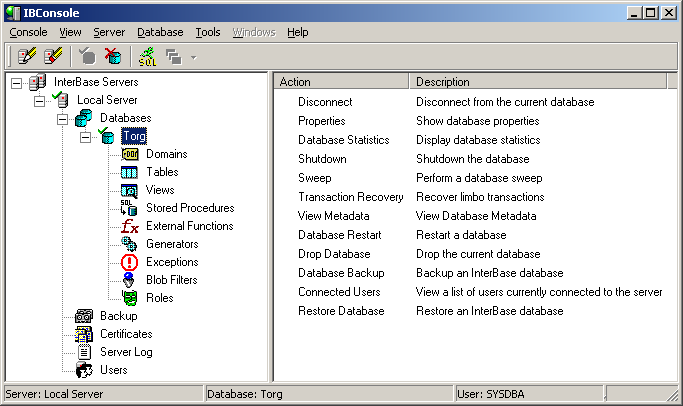Choose the View Metadata action

334,216
